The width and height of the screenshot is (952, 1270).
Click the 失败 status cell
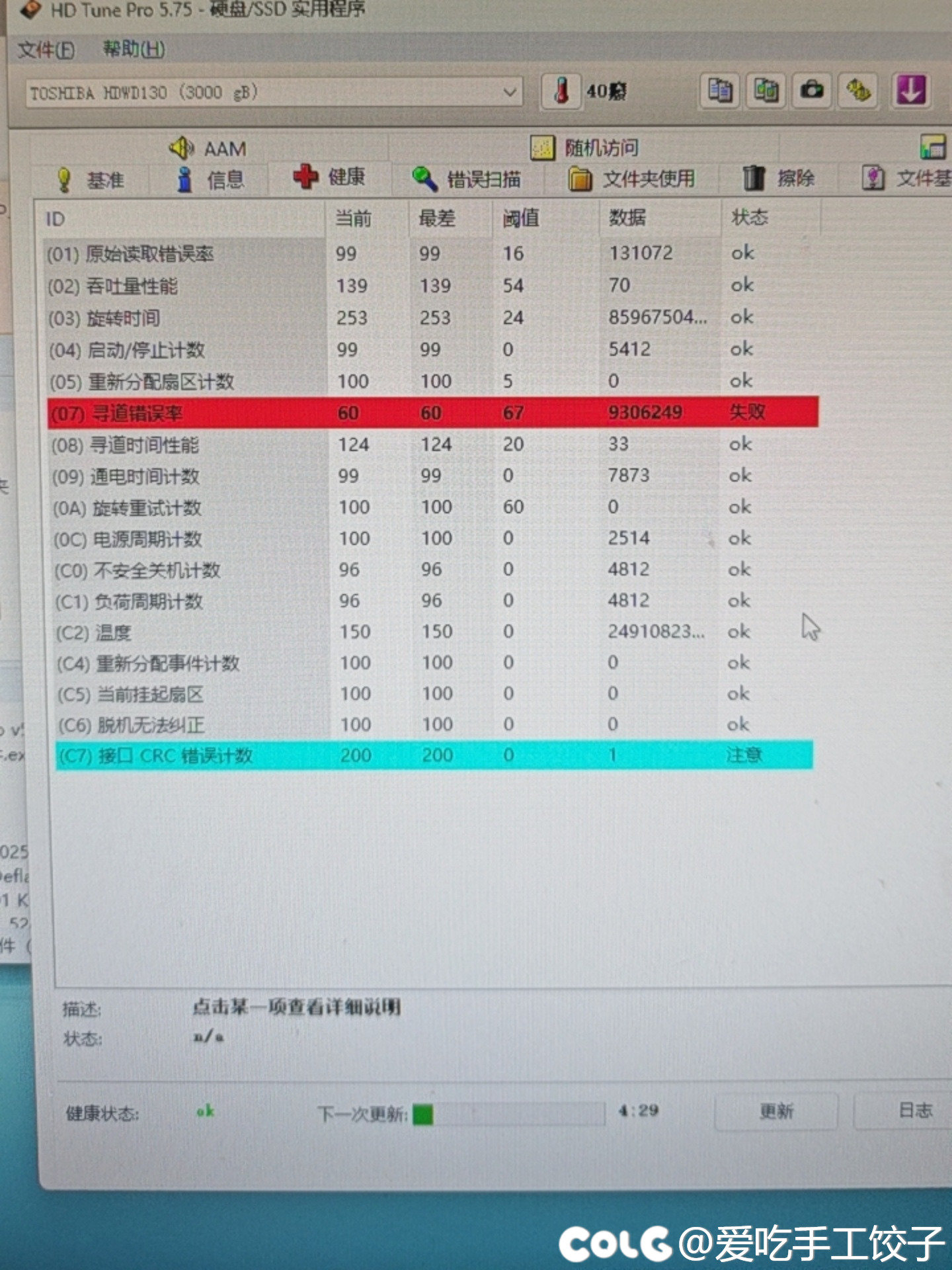click(747, 412)
